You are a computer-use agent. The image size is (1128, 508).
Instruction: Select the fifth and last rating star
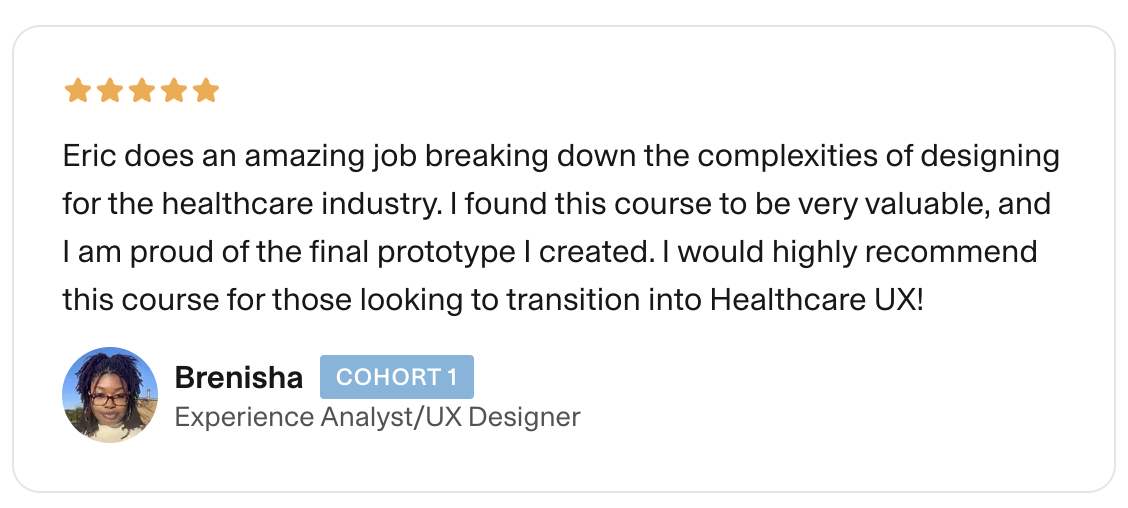click(205, 91)
